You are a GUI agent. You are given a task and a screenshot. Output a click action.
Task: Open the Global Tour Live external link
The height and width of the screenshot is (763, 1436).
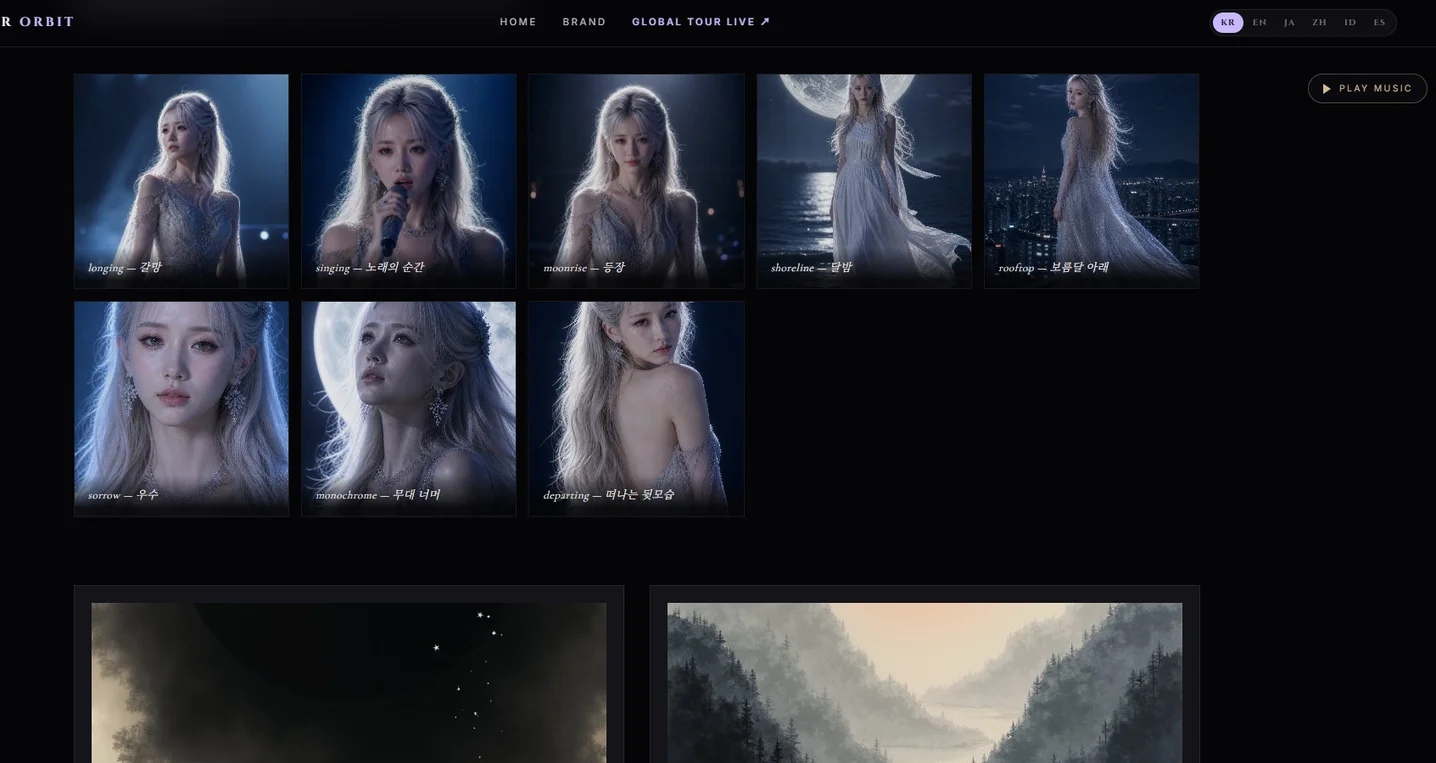(x=701, y=22)
